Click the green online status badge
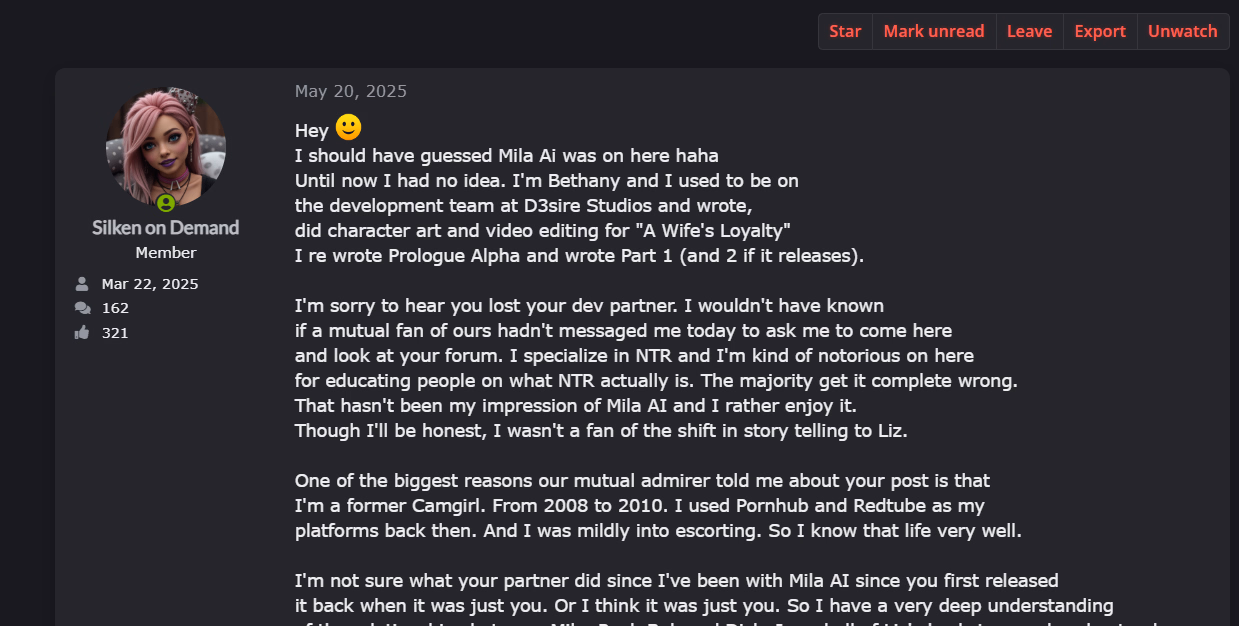 pyautogui.click(x=166, y=203)
